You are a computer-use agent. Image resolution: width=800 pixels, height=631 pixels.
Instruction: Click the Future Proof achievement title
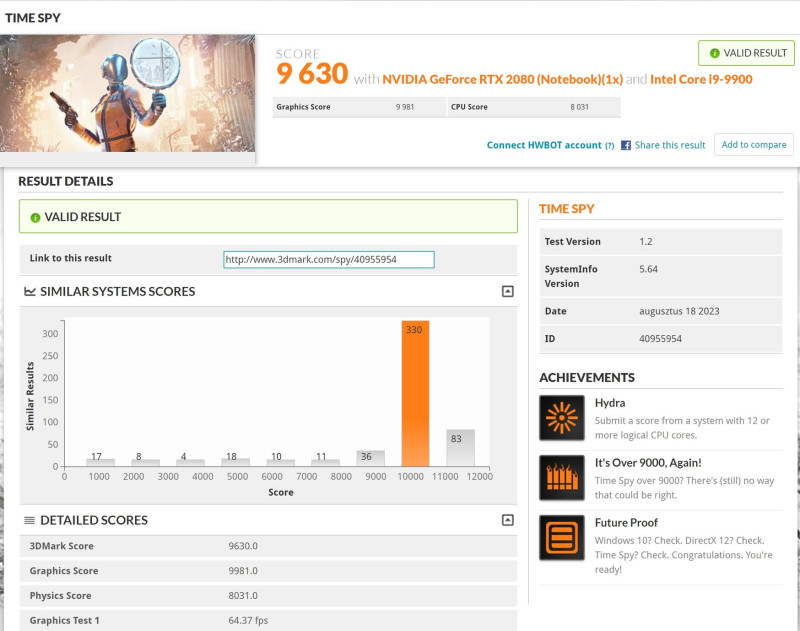(626, 523)
